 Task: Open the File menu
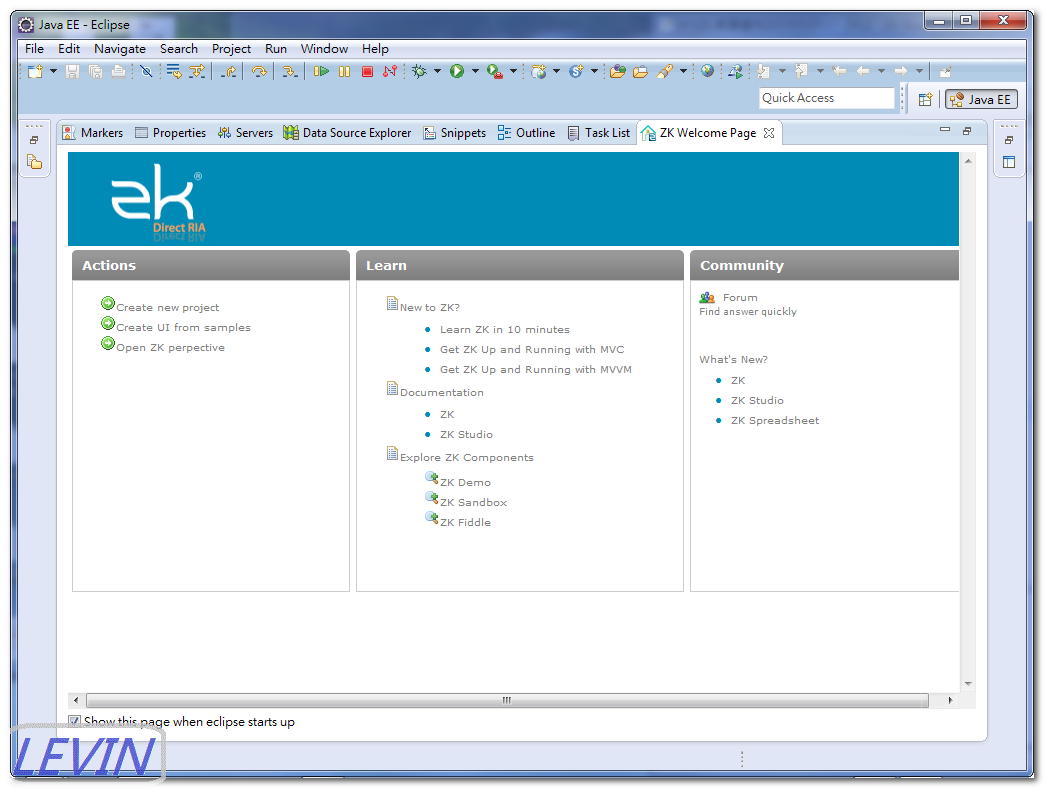point(34,49)
